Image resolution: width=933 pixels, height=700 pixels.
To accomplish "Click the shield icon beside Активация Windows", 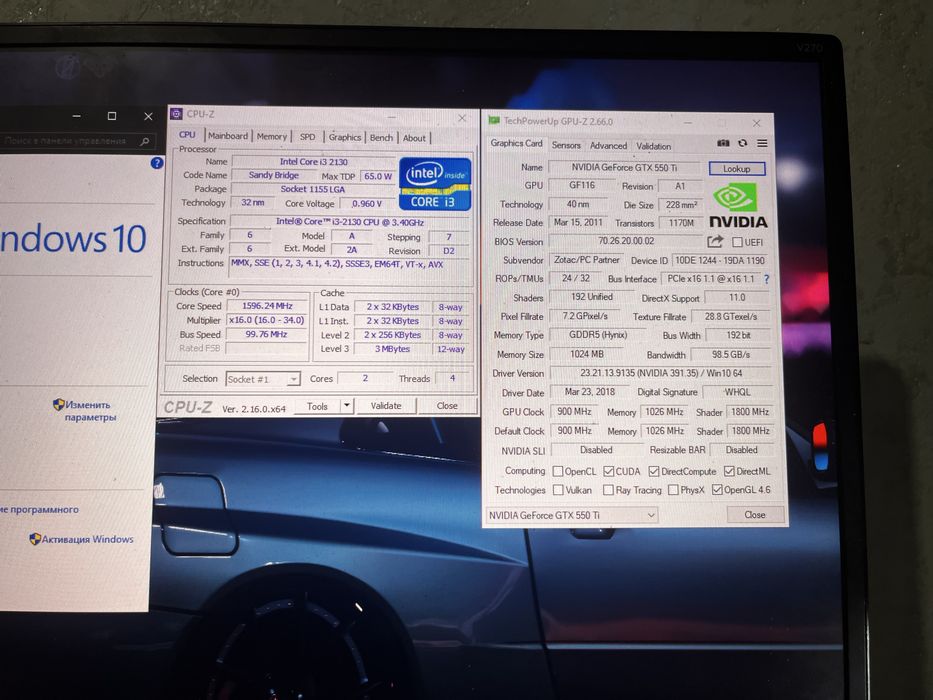I will (x=35, y=539).
